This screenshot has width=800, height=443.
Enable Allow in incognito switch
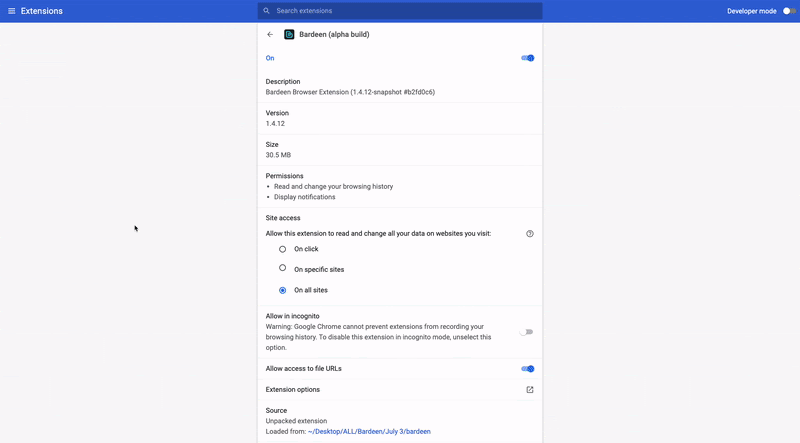point(526,332)
